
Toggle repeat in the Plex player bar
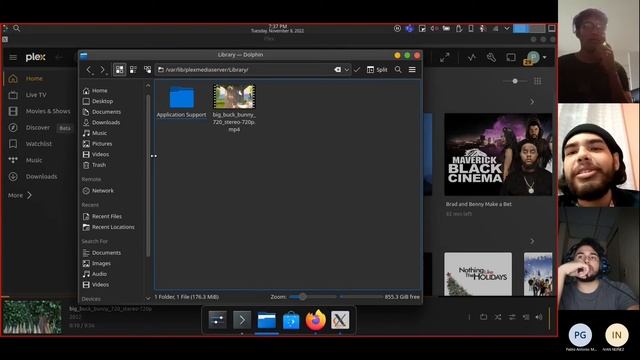pyautogui.click(x=484, y=317)
